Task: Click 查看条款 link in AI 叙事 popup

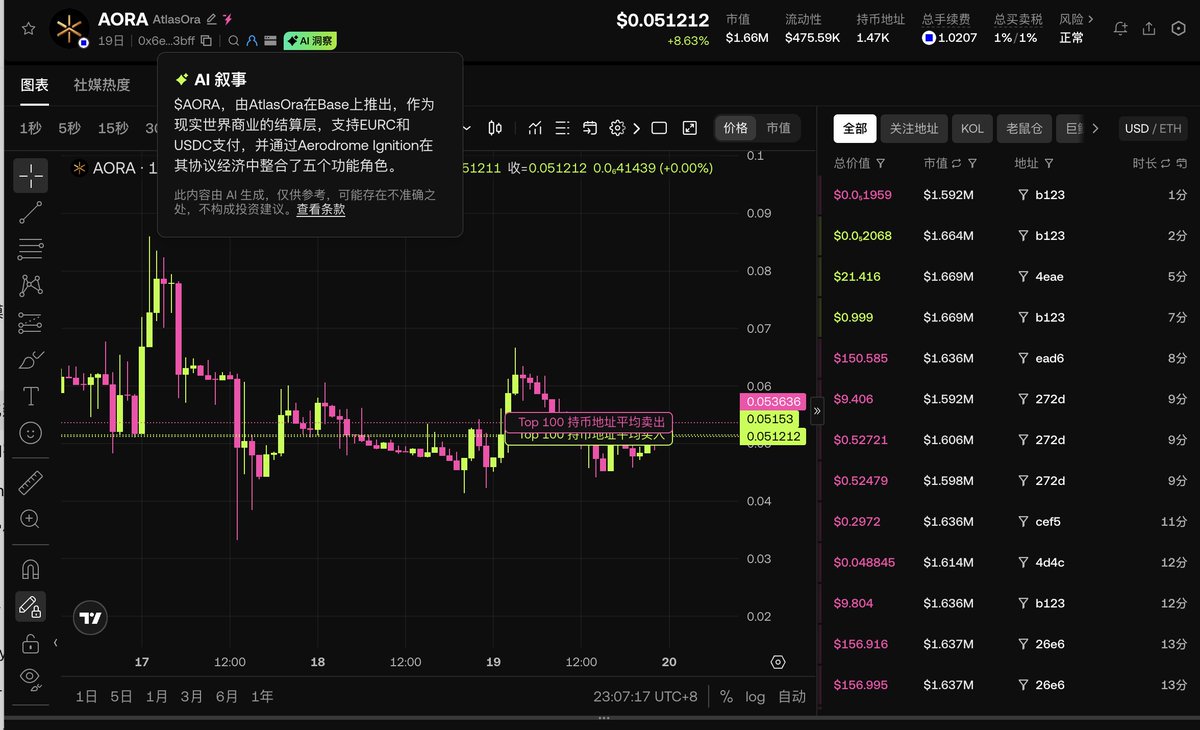Action: (320, 210)
